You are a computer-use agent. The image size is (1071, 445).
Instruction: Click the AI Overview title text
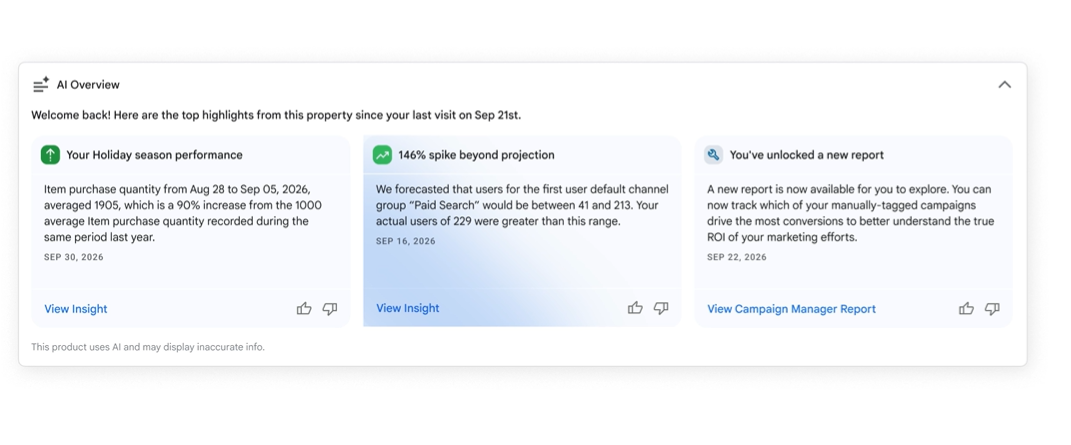[x=88, y=85]
